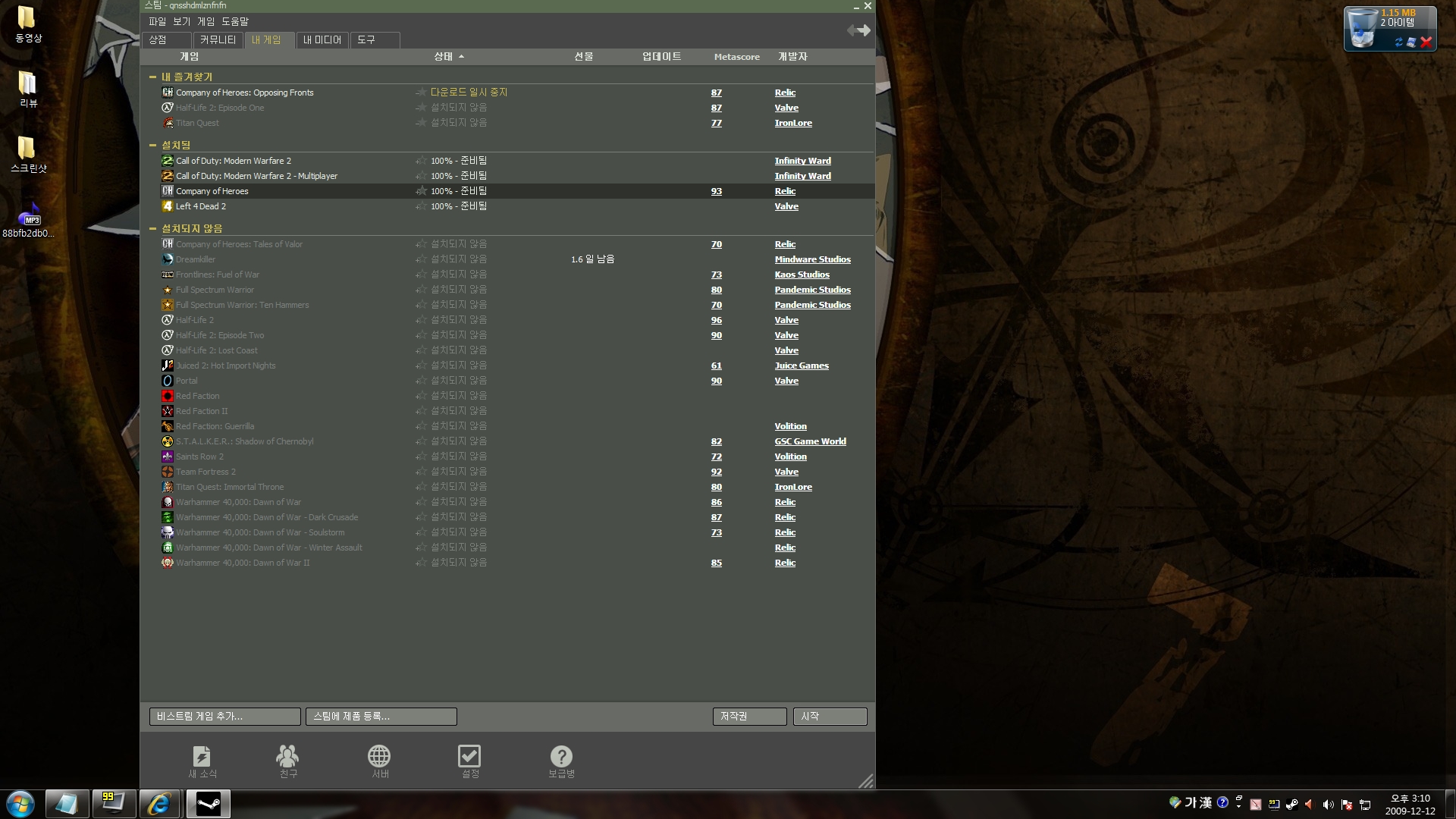Open the 보기 menu
This screenshot has width=1456, height=819.
[x=181, y=21]
